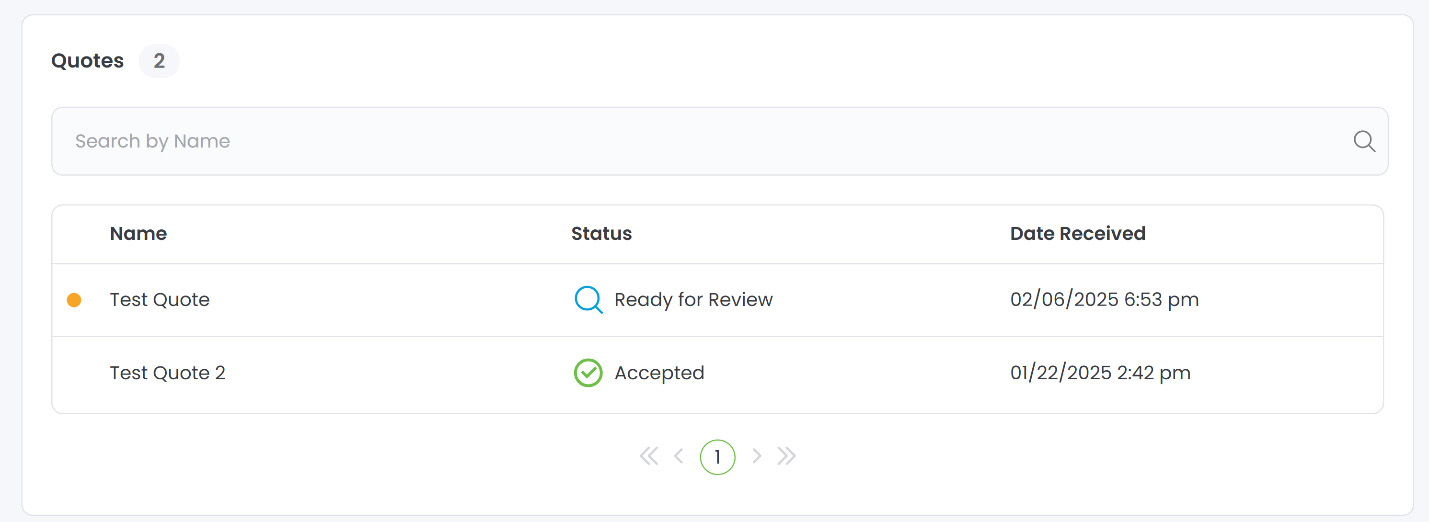Viewport: 1429px width, 522px height.
Task: Click the search magnifier icon
Action: click(x=1364, y=141)
